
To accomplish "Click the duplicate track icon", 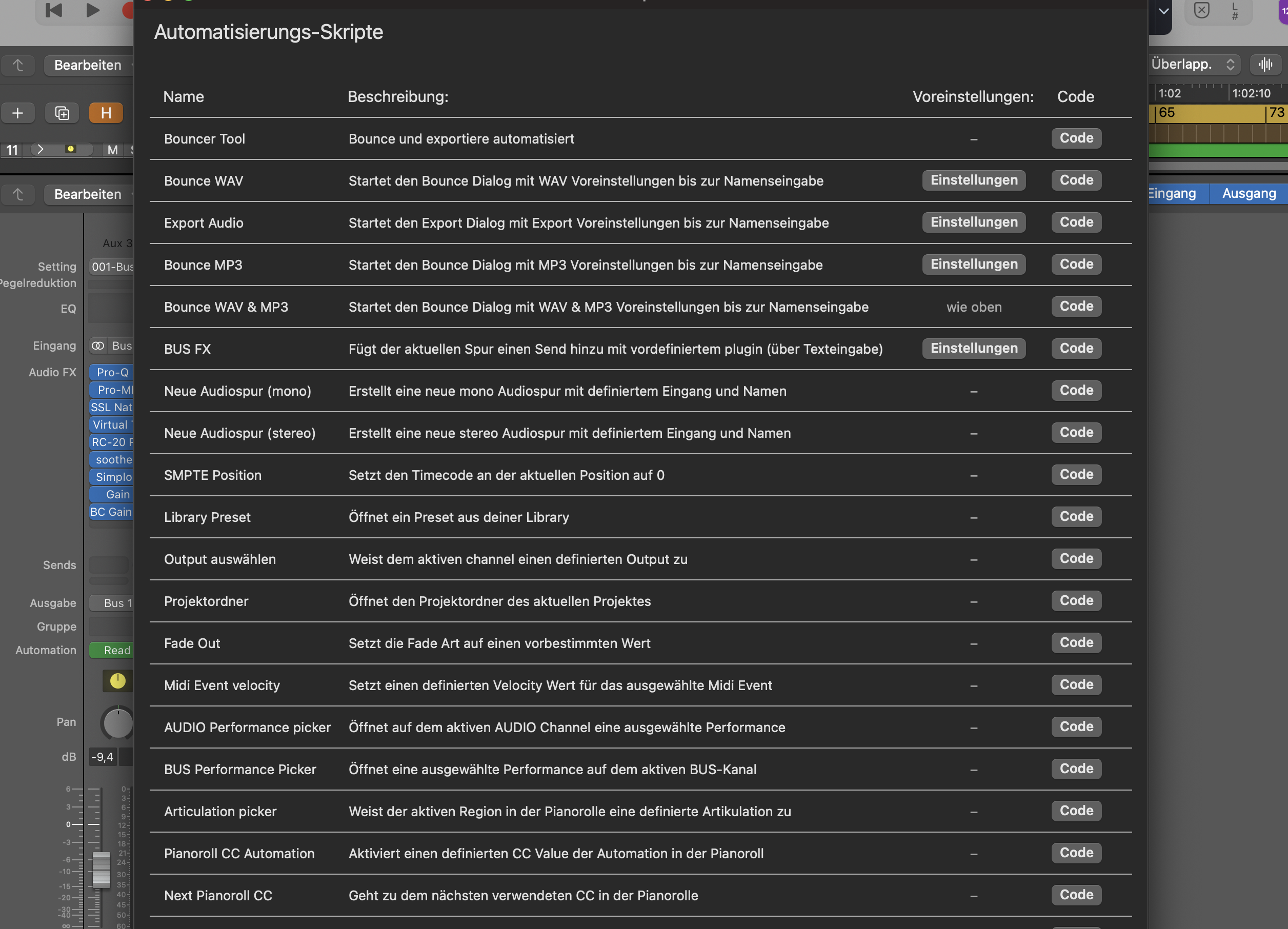I will pos(62,113).
